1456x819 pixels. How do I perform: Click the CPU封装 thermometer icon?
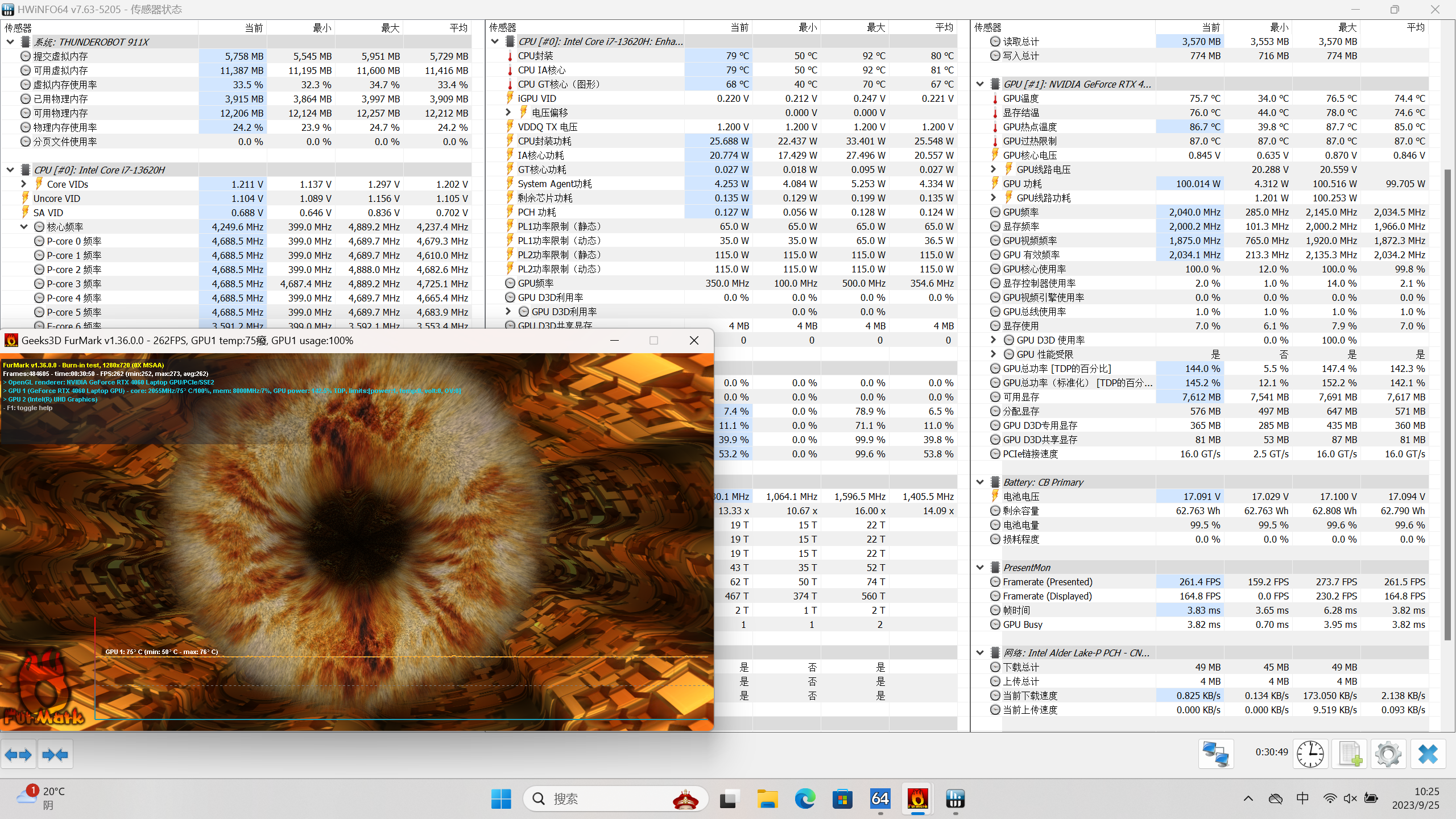click(x=508, y=55)
